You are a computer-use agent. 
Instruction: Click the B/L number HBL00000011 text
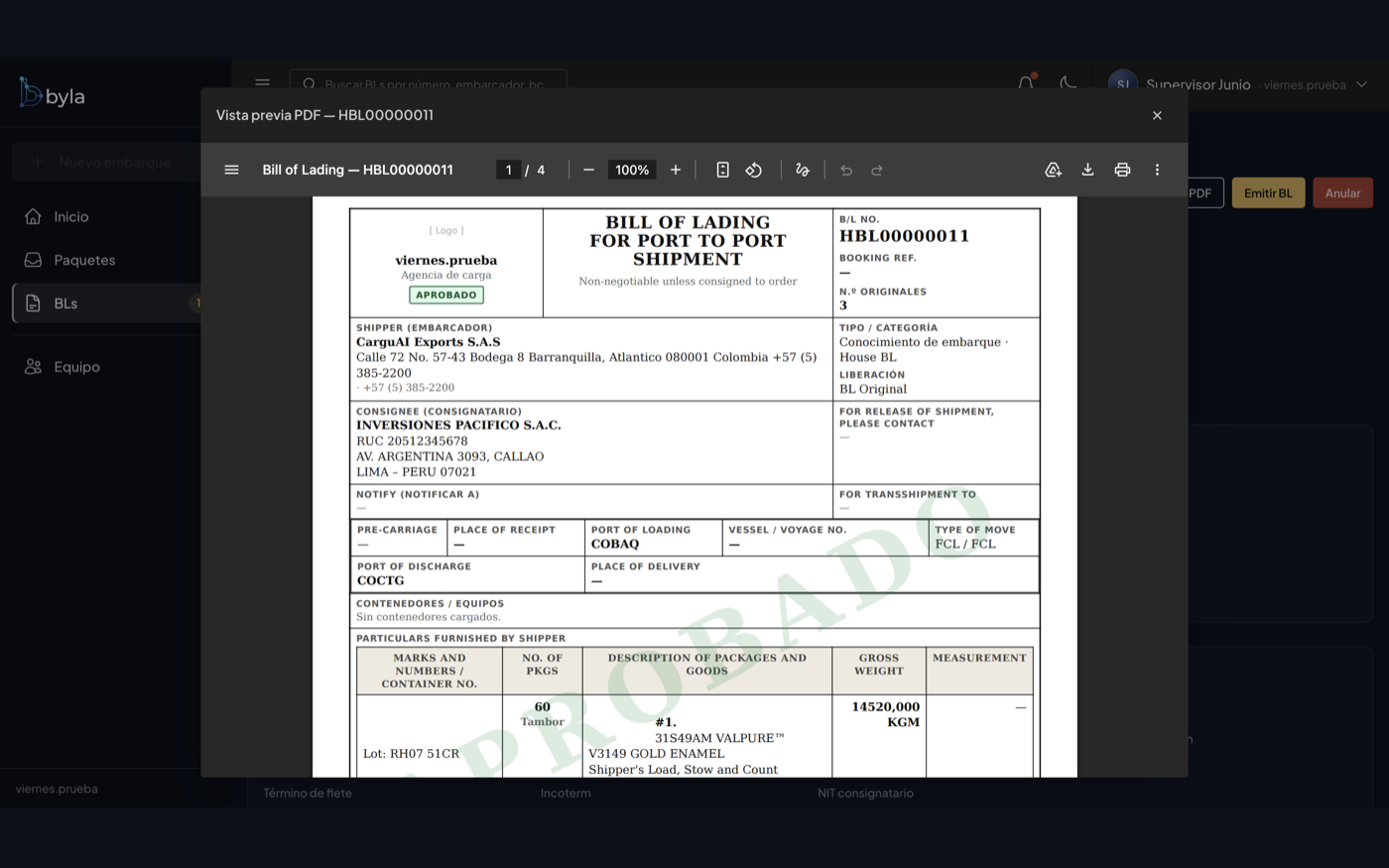(904, 236)
